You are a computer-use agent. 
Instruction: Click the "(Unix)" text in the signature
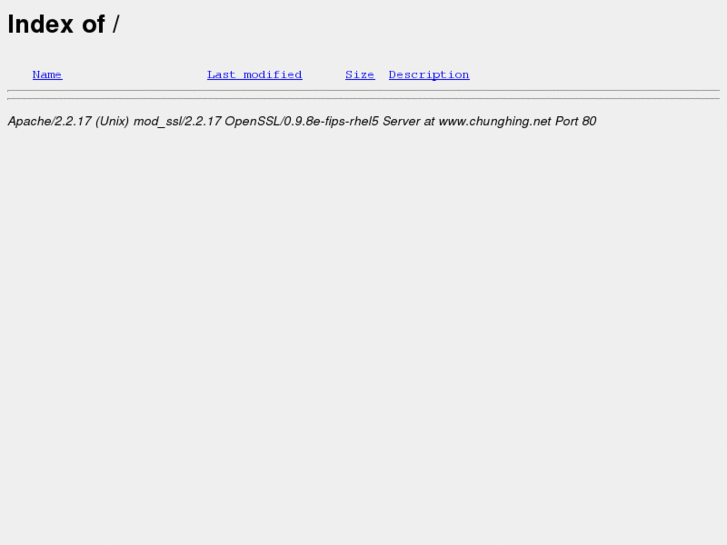point(112,122)
